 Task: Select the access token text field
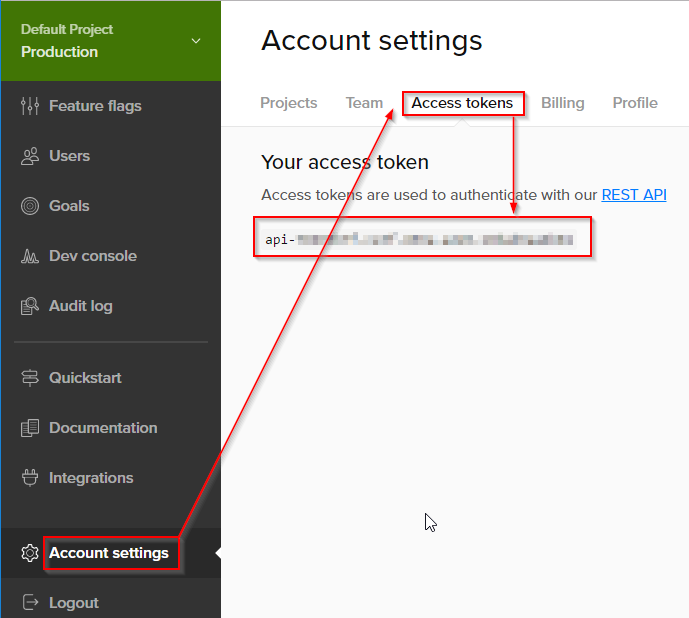coord(422,240)
